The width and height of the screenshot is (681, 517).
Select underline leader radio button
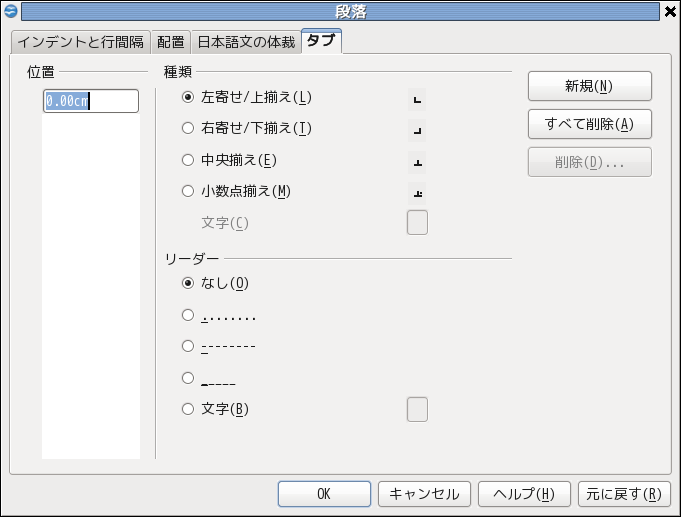point(188,378)
